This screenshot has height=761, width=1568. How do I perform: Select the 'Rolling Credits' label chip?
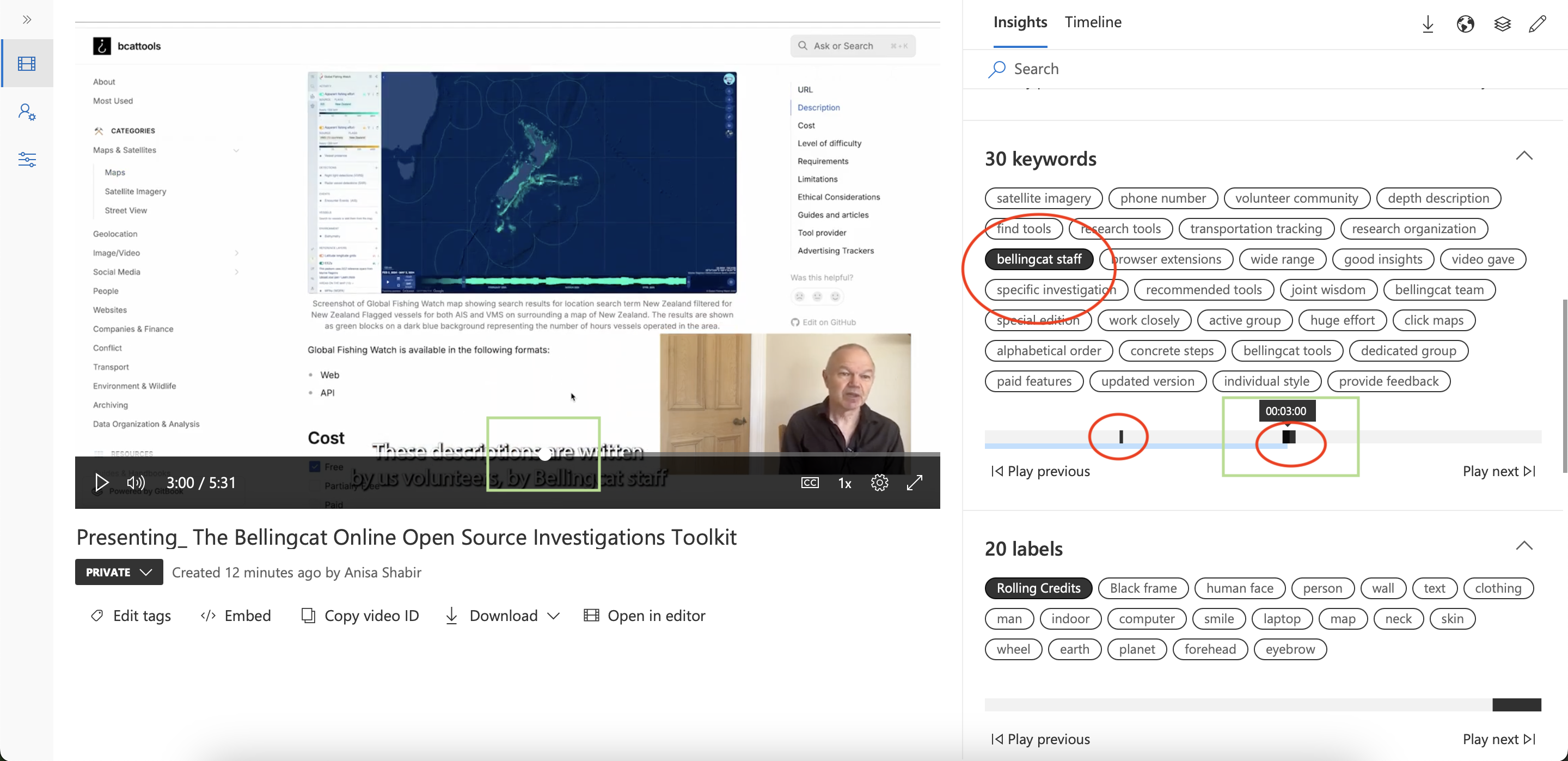pos(1038,588)
